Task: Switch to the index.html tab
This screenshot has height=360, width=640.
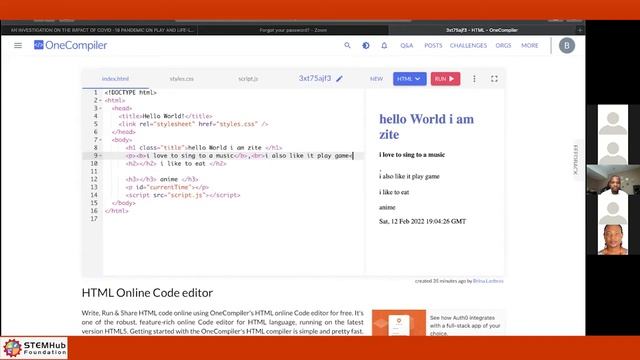Action: [x=115, y=79]
